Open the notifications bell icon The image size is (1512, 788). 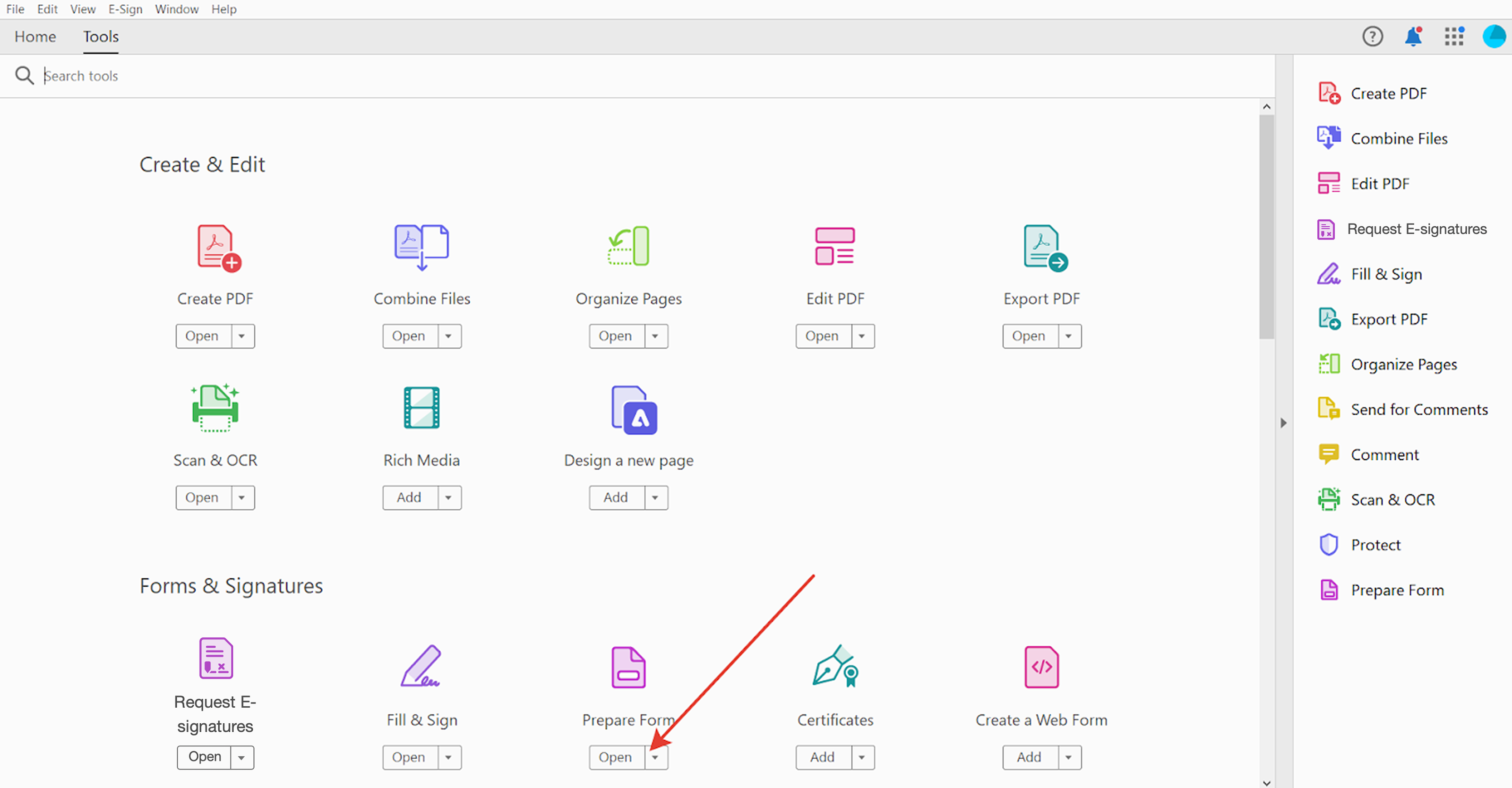[1413, 37]
